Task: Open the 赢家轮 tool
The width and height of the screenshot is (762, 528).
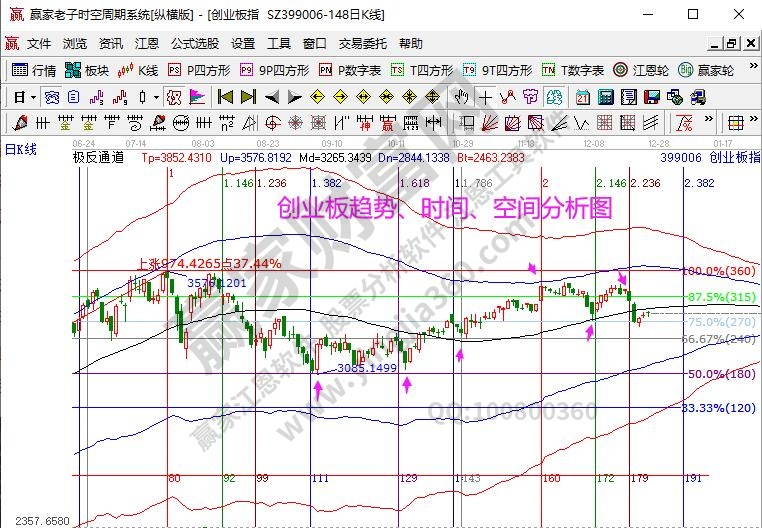Action: pos(706,70)
